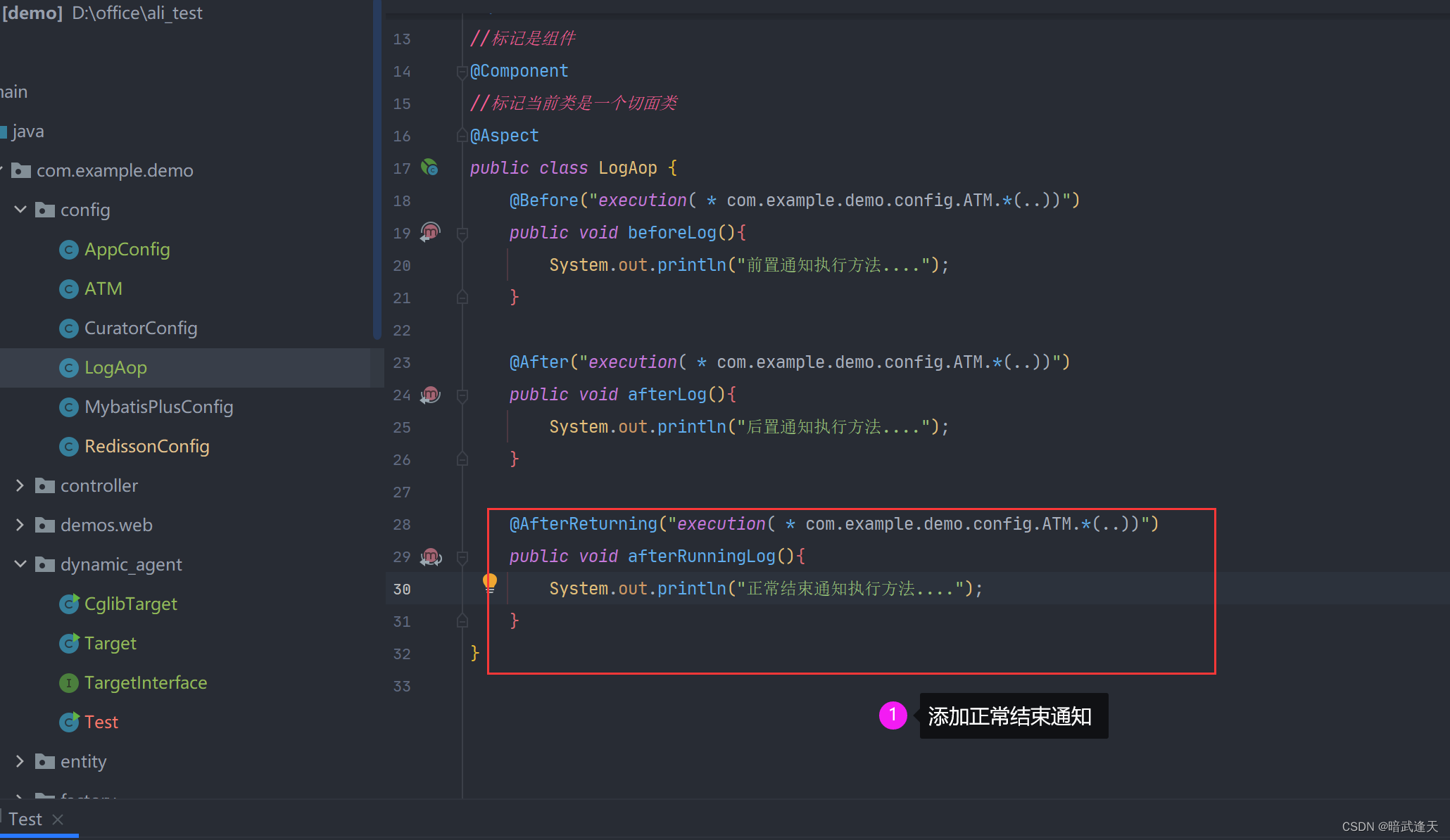Expand the controller package
Screen dimensions: 1450x840
[20, 485]
